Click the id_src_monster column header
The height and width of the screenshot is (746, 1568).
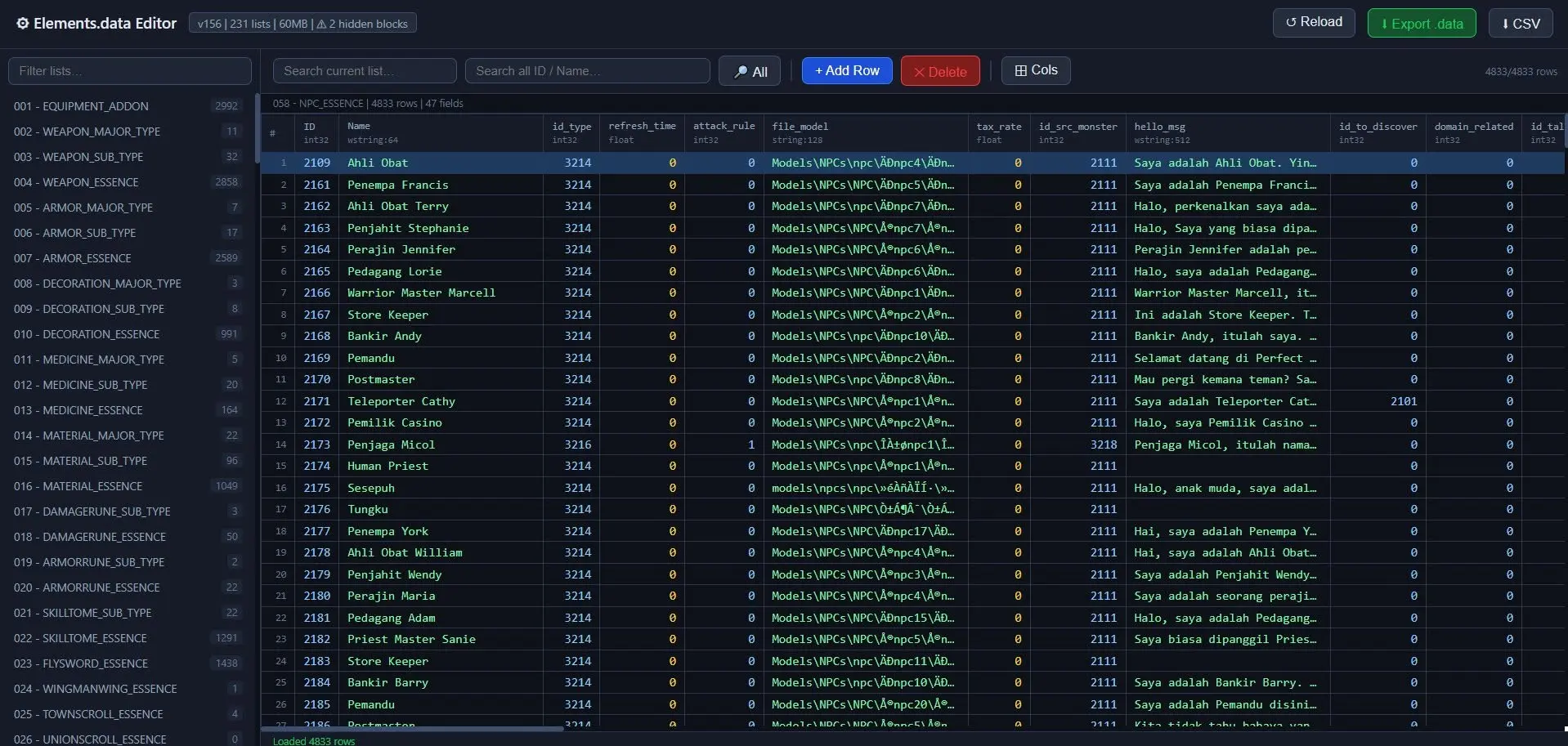[x=1077, y=132]
